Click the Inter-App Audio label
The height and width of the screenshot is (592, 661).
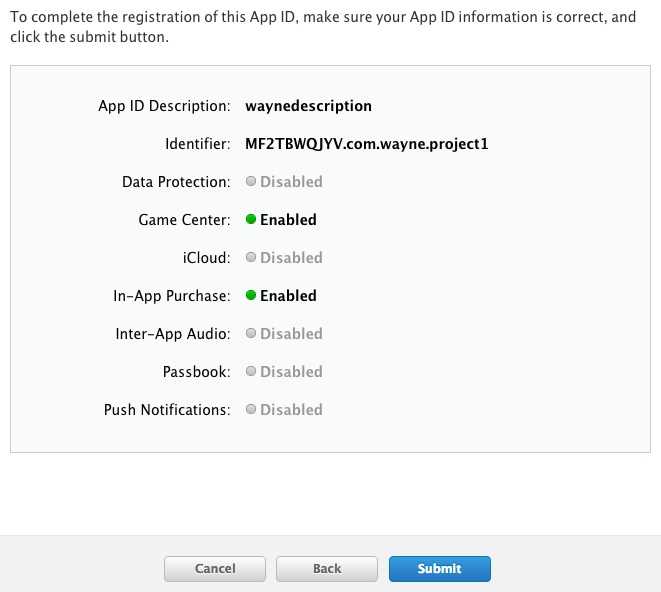tap(173, 334)
